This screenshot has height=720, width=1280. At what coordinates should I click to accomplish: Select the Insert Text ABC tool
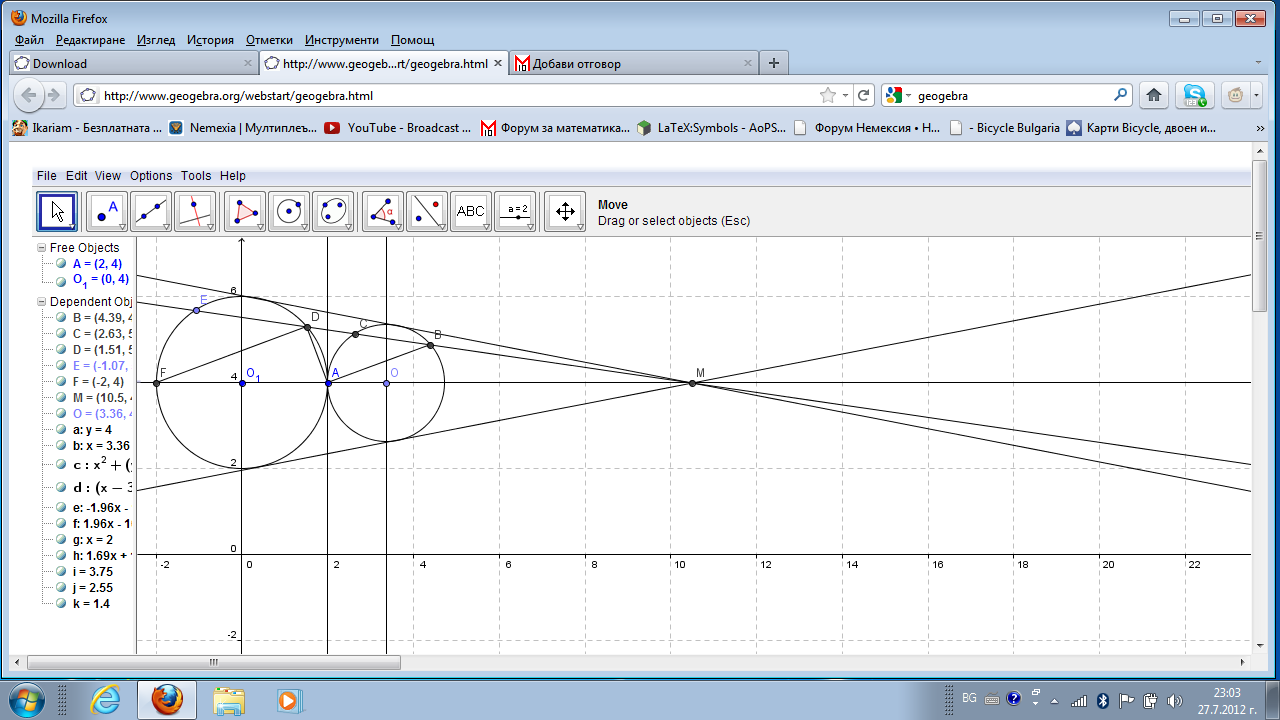click(470, 211)
